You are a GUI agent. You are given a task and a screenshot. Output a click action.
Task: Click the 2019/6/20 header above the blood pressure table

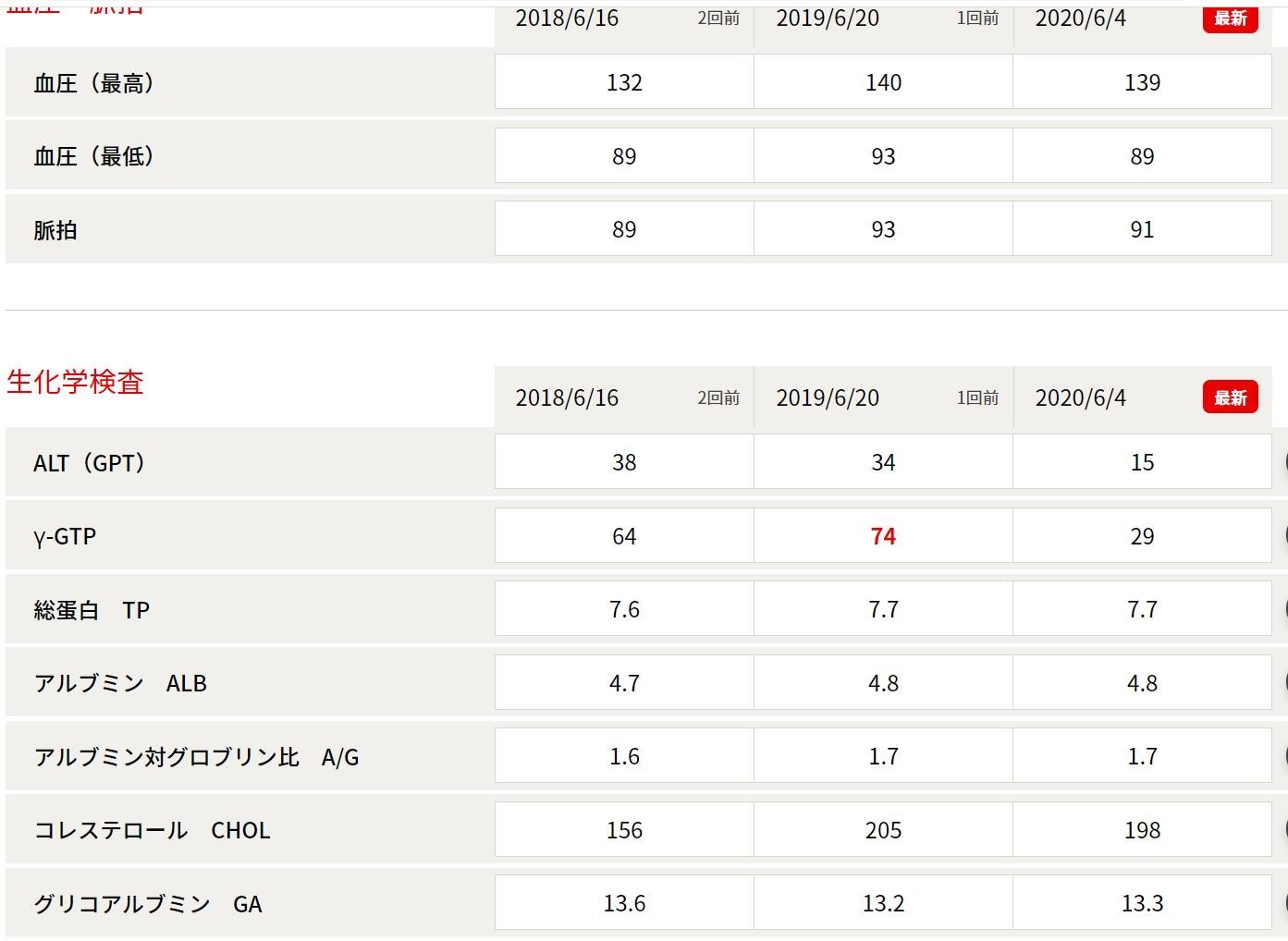[828, 18]
